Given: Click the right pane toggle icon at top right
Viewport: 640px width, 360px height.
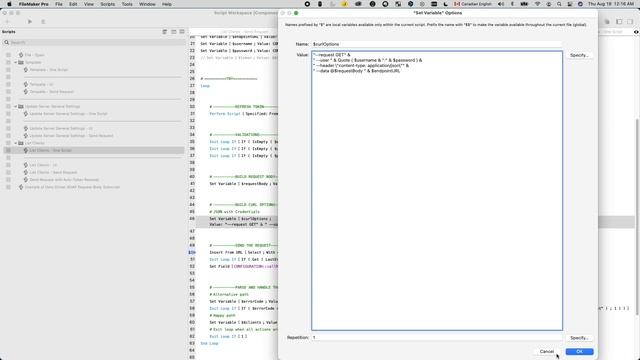Looking at the screenshot, I should pyautogui.click(x=630, y=22).
